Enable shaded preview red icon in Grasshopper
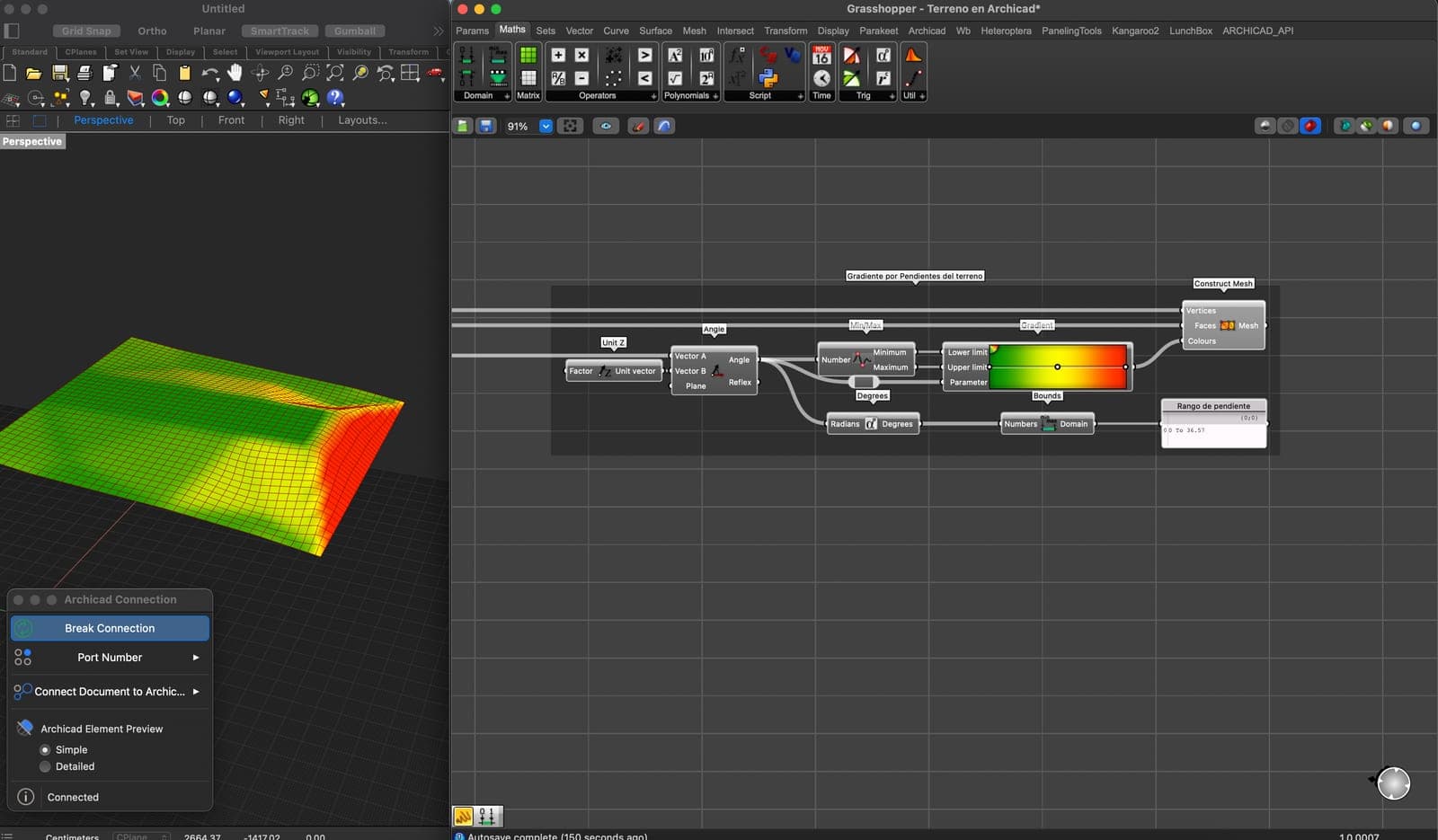Viewport: 1438px width, 840px height. [x=1310, y=126]
